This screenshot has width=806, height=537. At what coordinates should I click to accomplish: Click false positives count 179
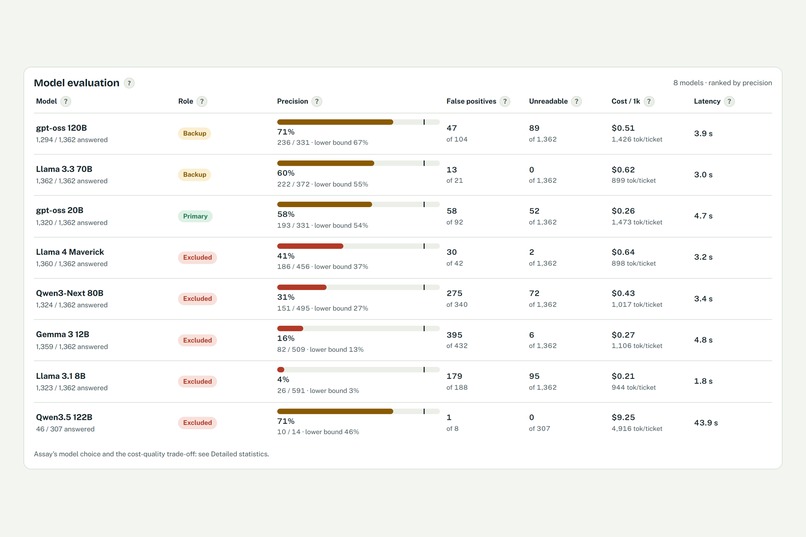tap(454, 376)
